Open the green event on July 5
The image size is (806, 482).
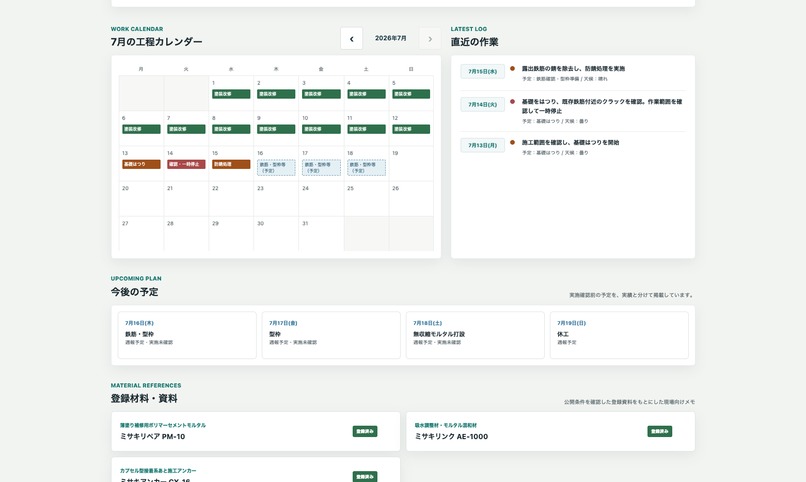[411, 94]
